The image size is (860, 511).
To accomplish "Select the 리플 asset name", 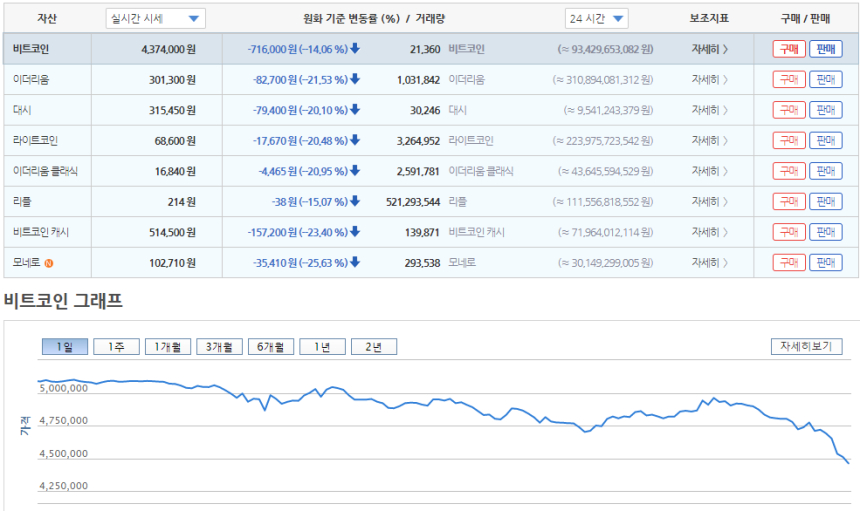I will pyautogui.click(x=22, y=202).
